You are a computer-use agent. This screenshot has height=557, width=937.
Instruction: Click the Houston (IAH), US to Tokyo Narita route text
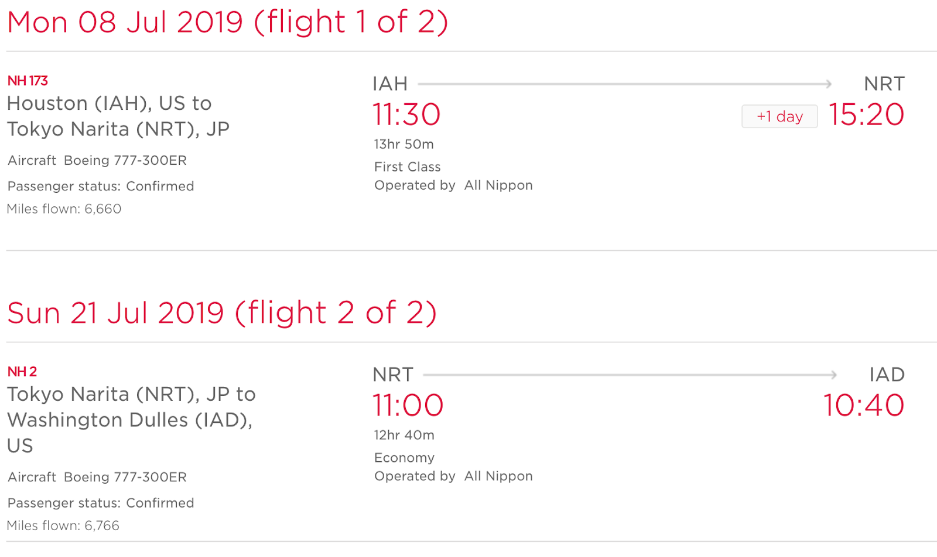click(x=118, y=116)
